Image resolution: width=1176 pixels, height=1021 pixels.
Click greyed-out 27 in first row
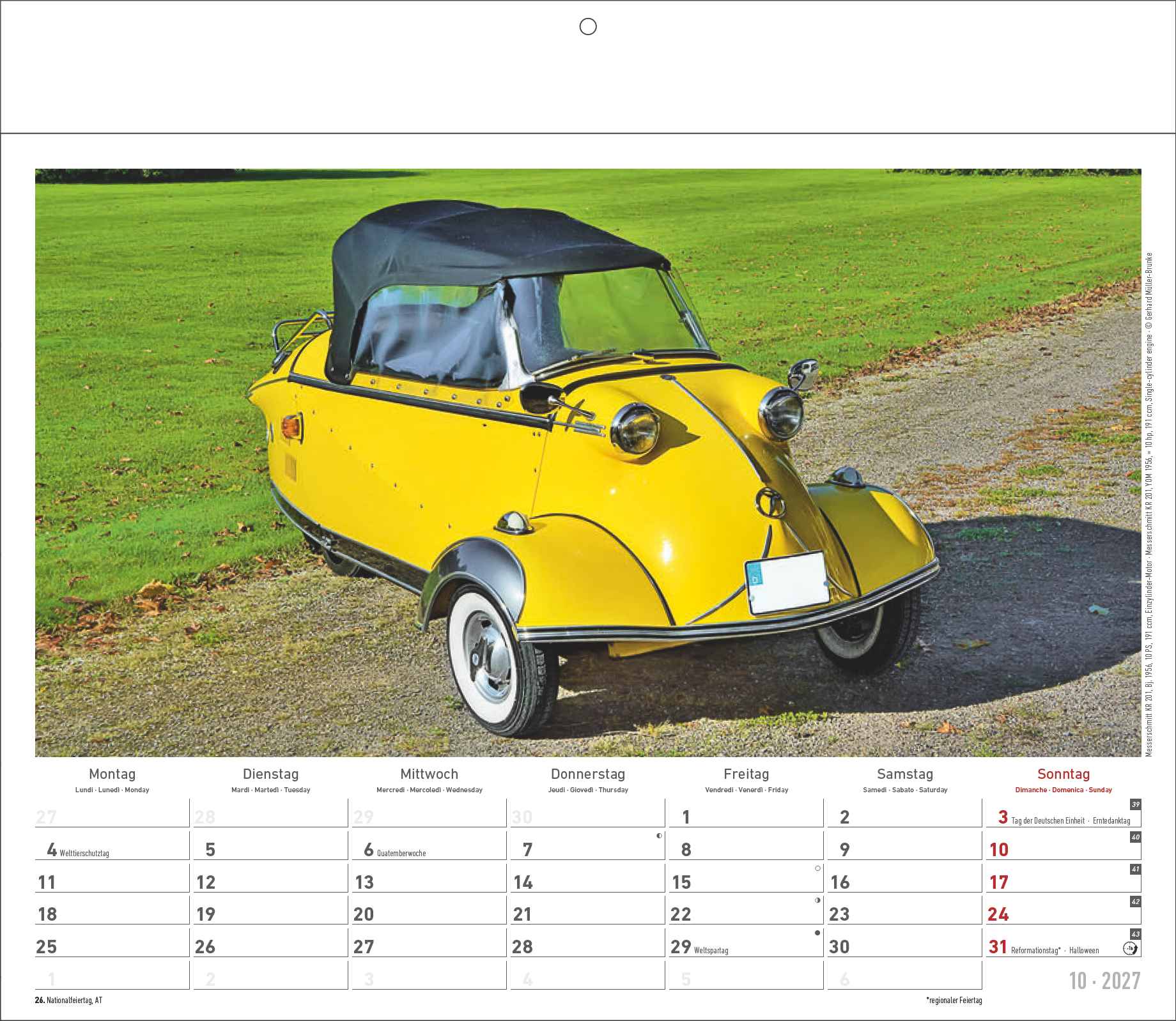click(x=47, y=817)
